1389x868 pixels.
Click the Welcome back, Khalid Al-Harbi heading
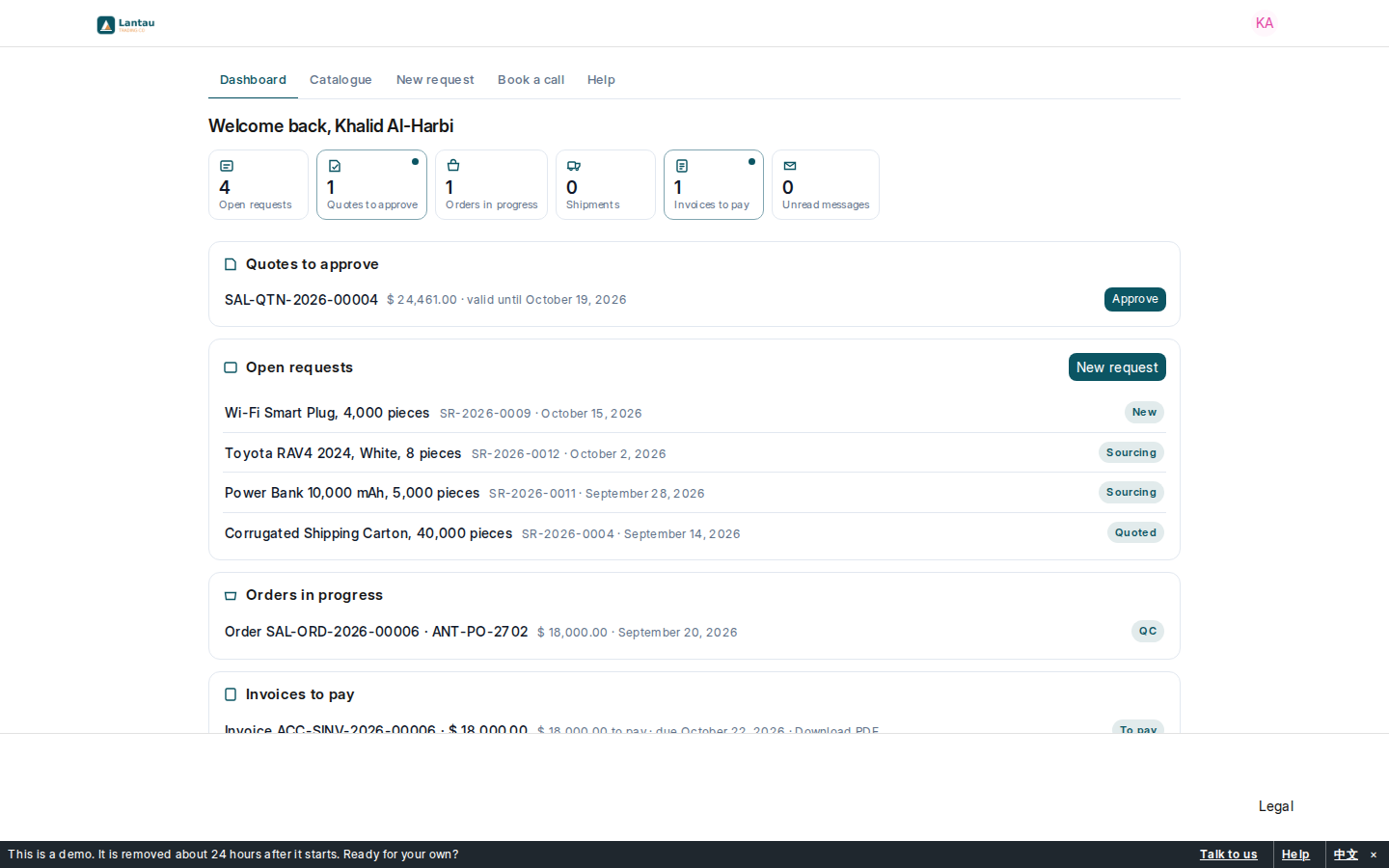click(331, 126)
